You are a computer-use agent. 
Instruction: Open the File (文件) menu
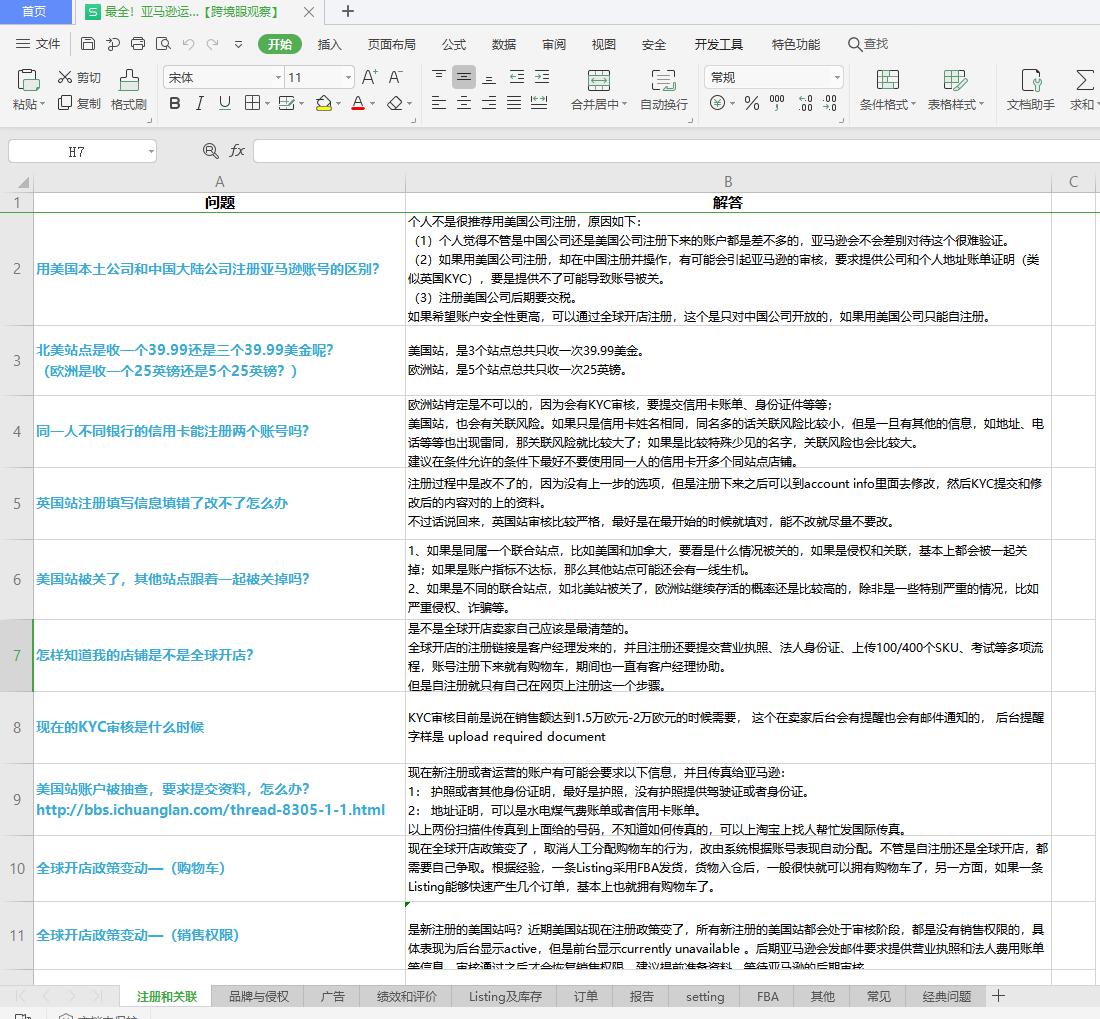point(39,44)
